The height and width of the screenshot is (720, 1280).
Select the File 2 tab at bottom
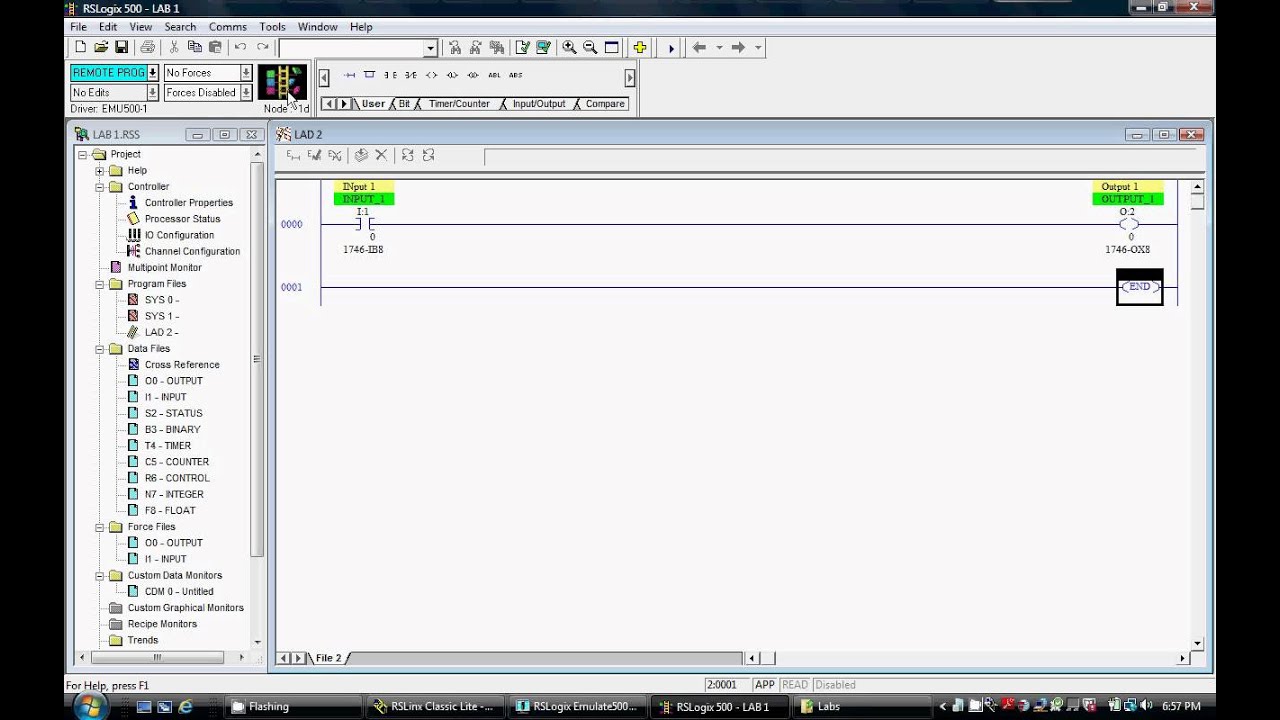[x=329, y=658]
